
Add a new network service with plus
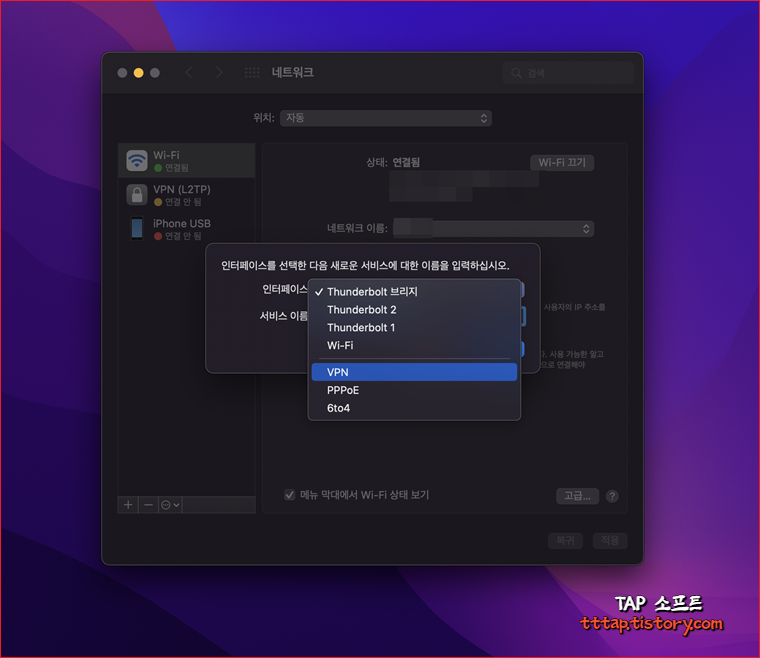point(128,505)
